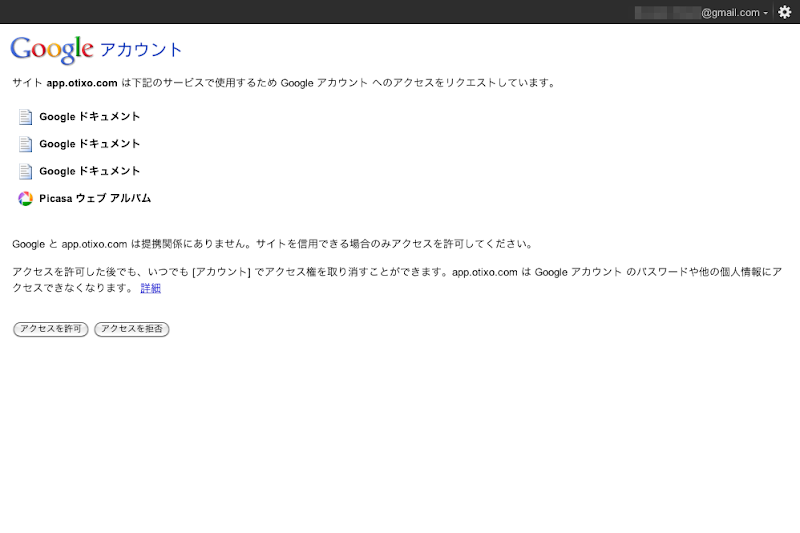Image resolution: width=800 pixels, height=533 pixels.
Task: Open the 詳細 link
Action: point(151,288)
